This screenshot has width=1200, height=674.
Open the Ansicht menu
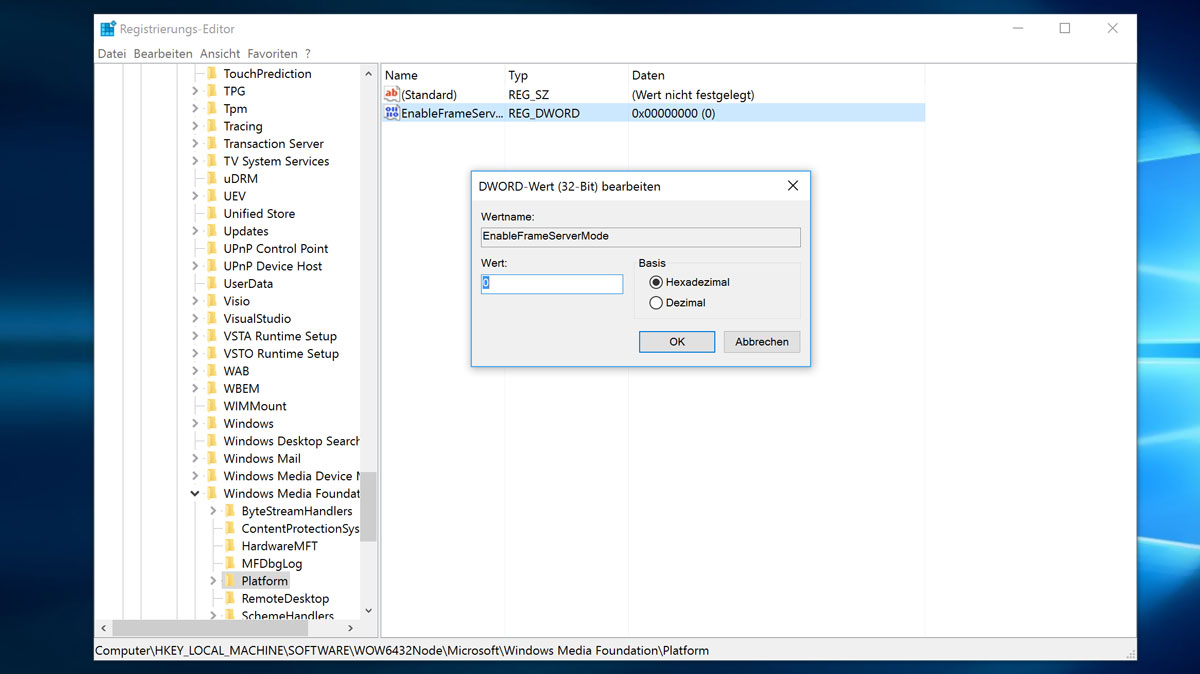point(220,54)
